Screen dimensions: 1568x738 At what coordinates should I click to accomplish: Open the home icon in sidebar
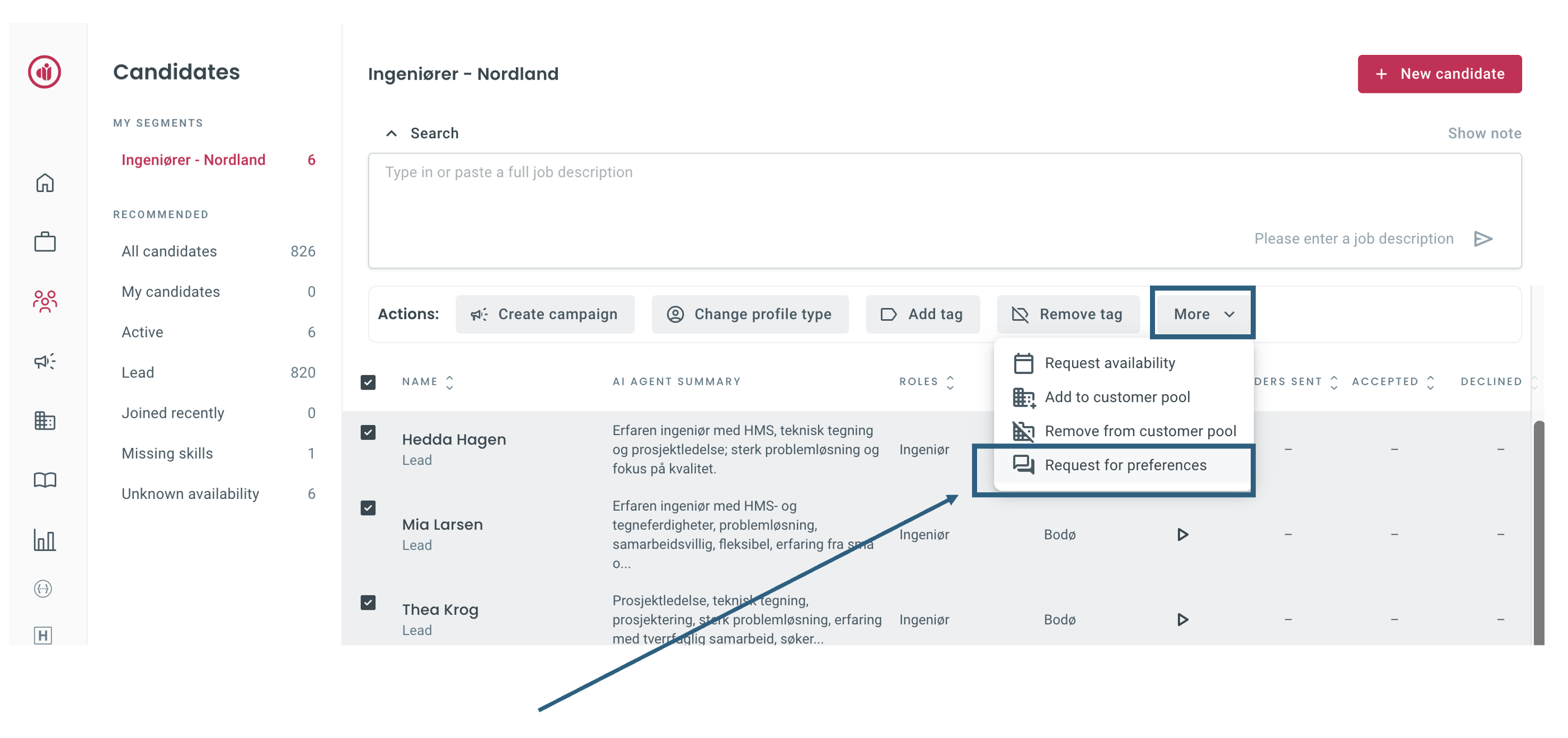(x=44, y=183)
